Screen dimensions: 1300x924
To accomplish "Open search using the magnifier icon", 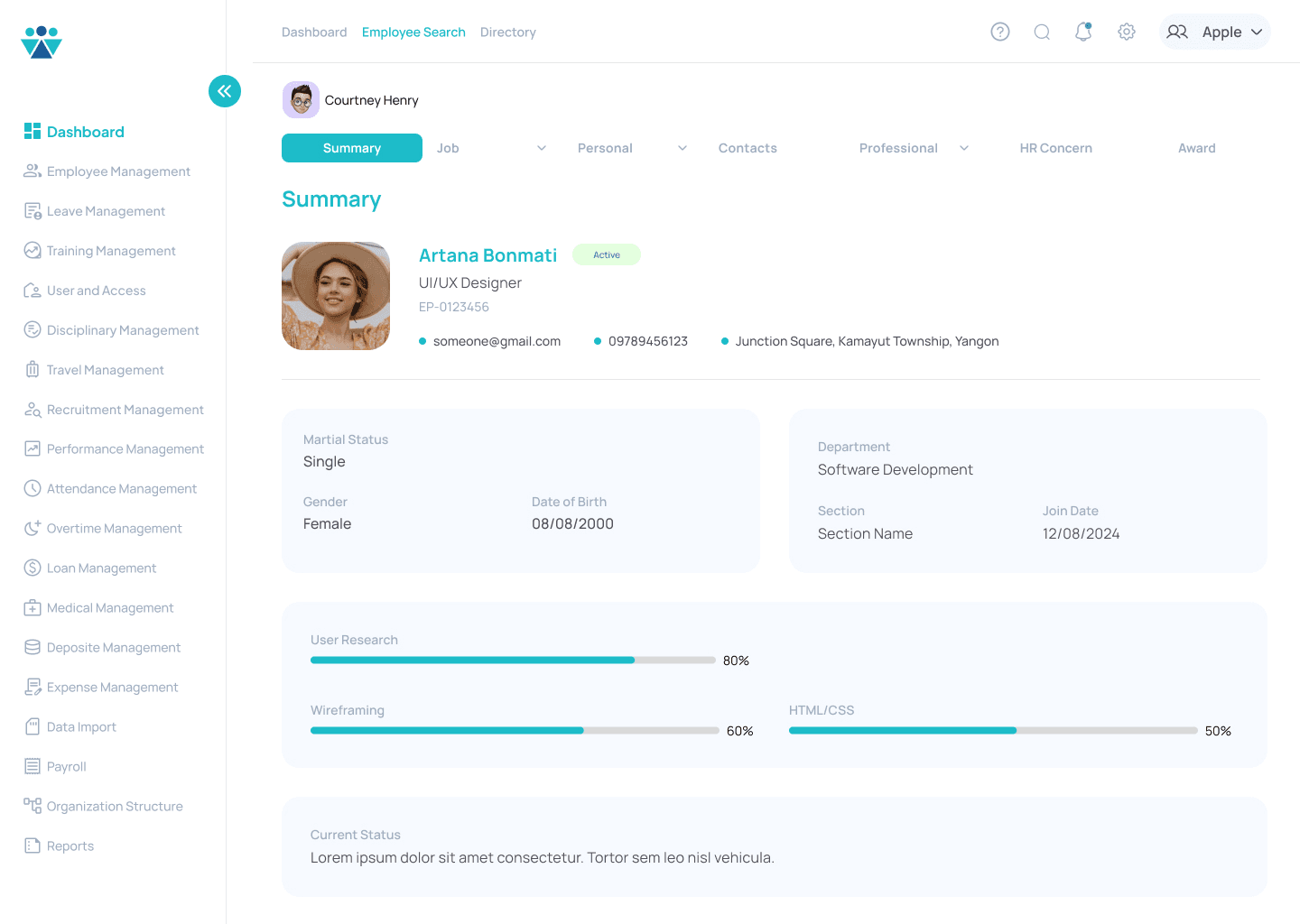I will click(x=1042, y=32).
